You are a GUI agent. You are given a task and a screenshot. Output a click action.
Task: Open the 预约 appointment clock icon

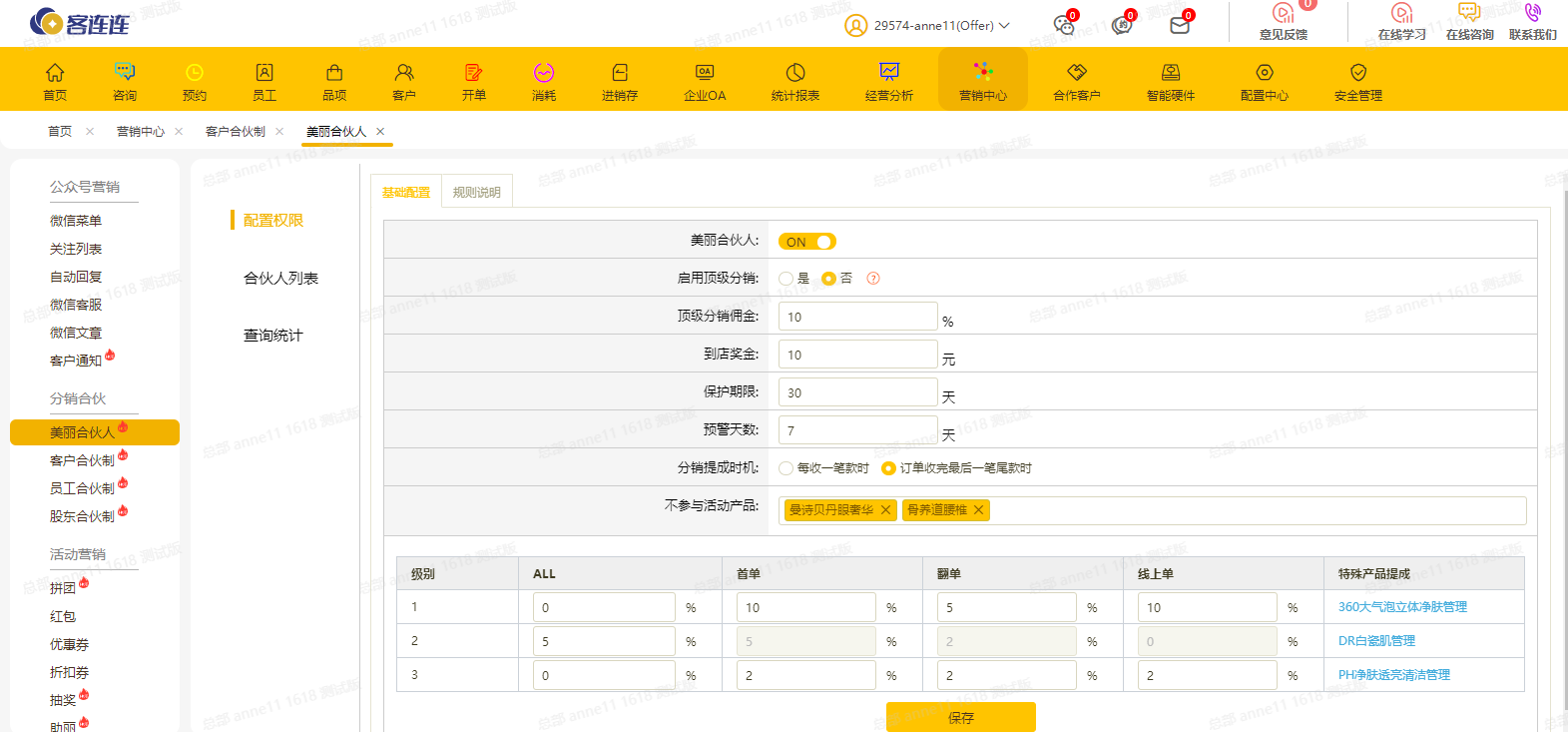(x=195, y=73)
